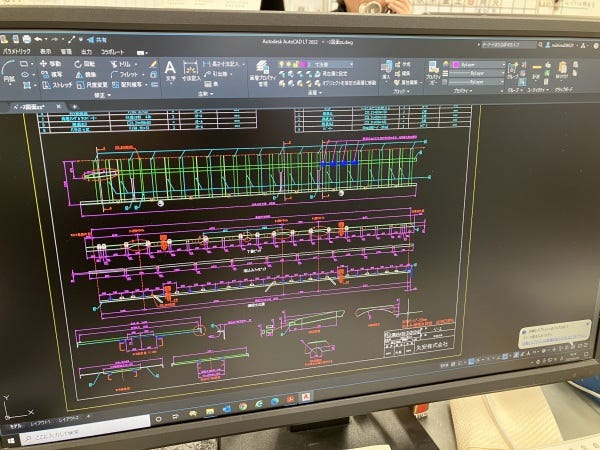Select the 文字 (Text) tool
Image resolution: width=600 pixels, height=450 pixels.
pyautogui.click(x=170, y=70)
